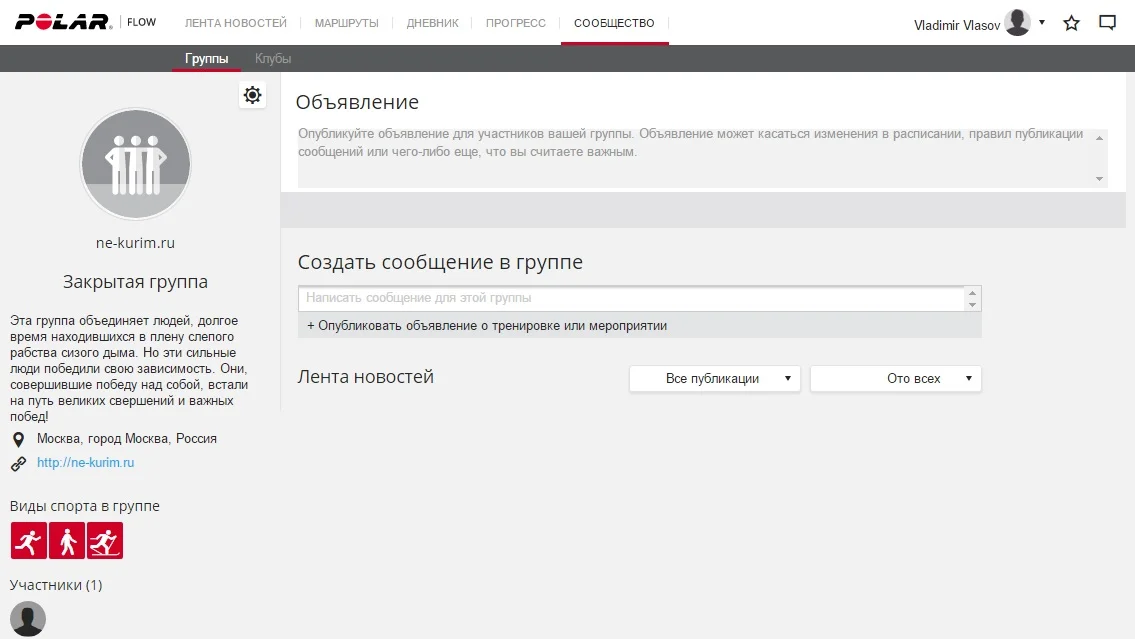Open the member avatar under Участники
This screenshot has height=639, width=1135.
click(28, 618)
